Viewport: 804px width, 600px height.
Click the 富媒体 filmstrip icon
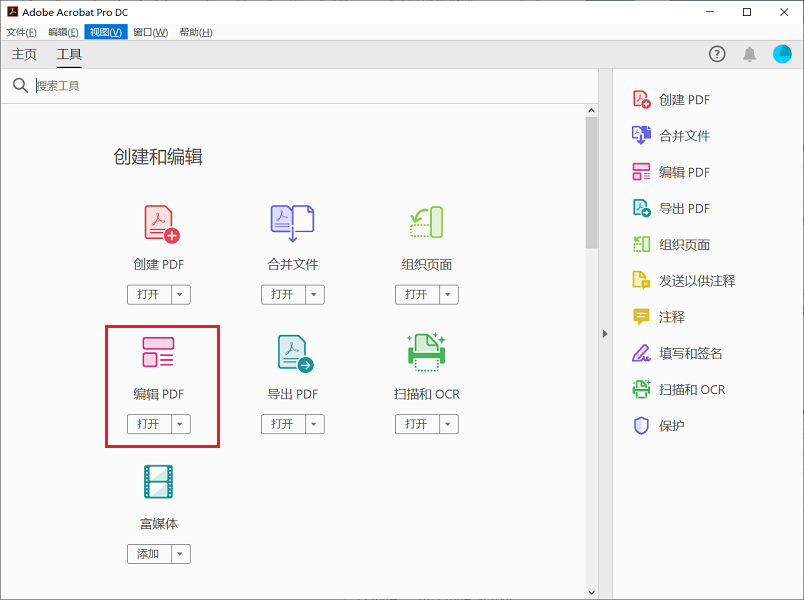pyautogui.click(x=158, y=482)
